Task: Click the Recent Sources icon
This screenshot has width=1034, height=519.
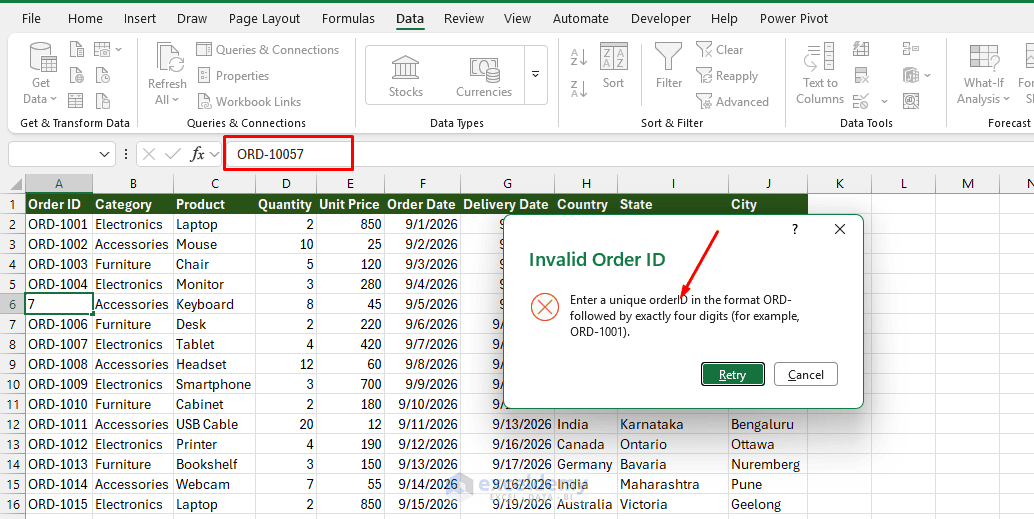Action: [x=102, y=75]
